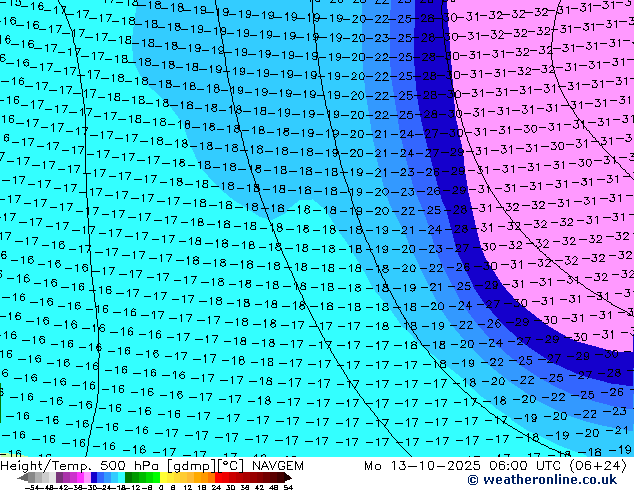634x490 pixels.
Task: Click the dark green legend swatch
Action: point(129,477)
